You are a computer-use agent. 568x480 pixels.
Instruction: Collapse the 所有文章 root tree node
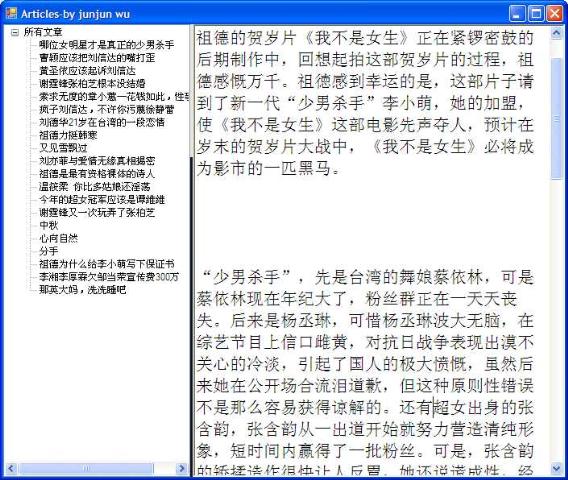[x=15, y=33]
